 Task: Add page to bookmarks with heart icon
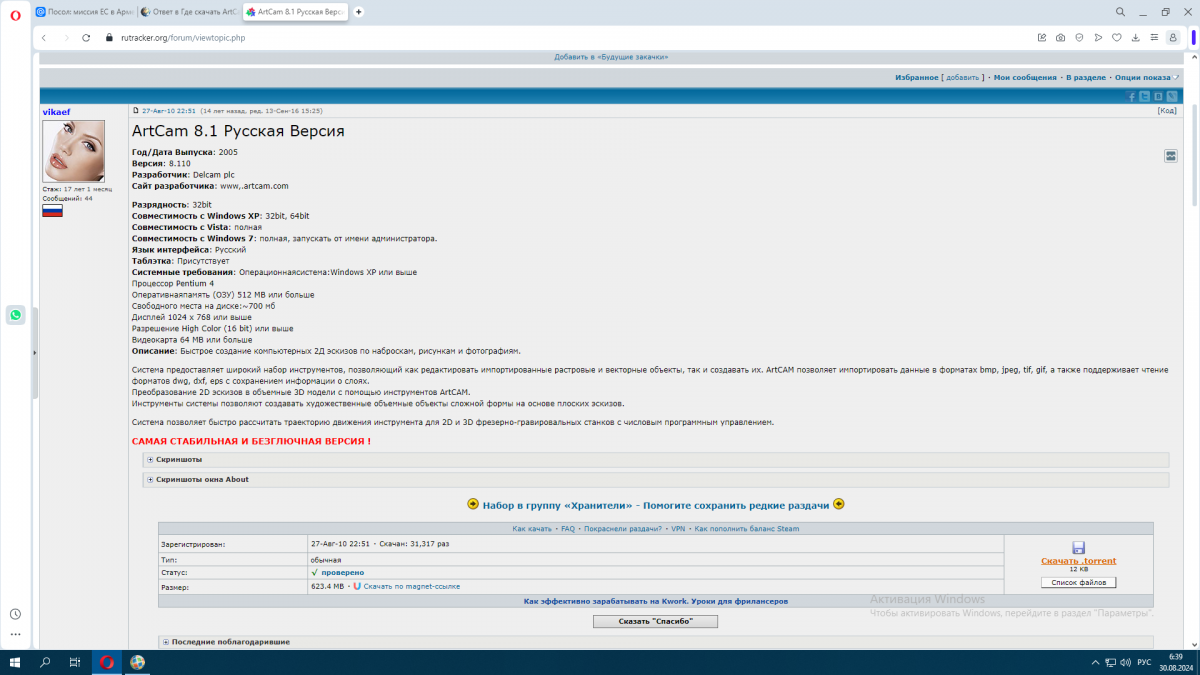(1116, 38)
